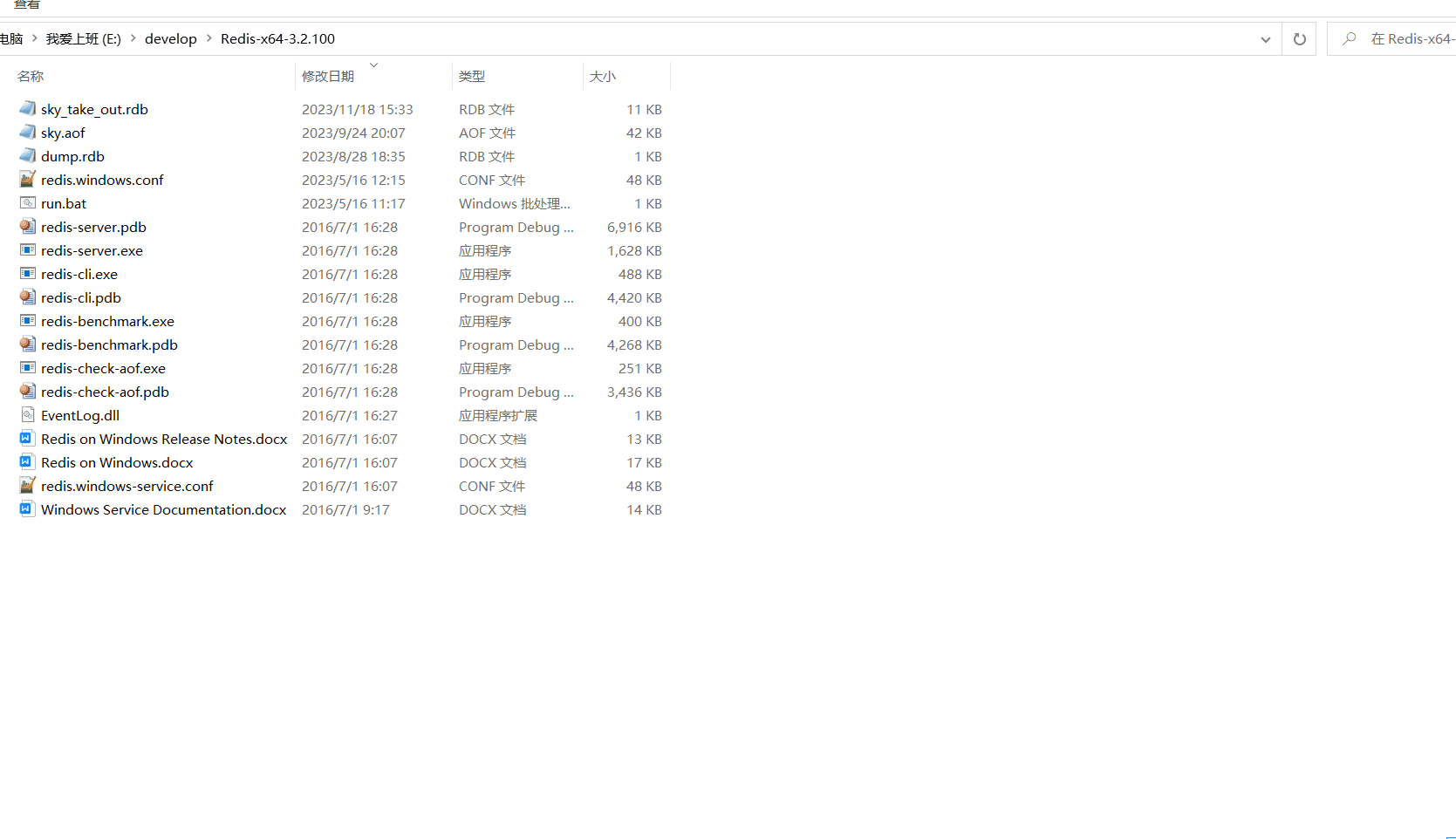The image size is (1456, 839).
Task: Open the 查看 ribbon tab
Action: (x=27, y=4)
